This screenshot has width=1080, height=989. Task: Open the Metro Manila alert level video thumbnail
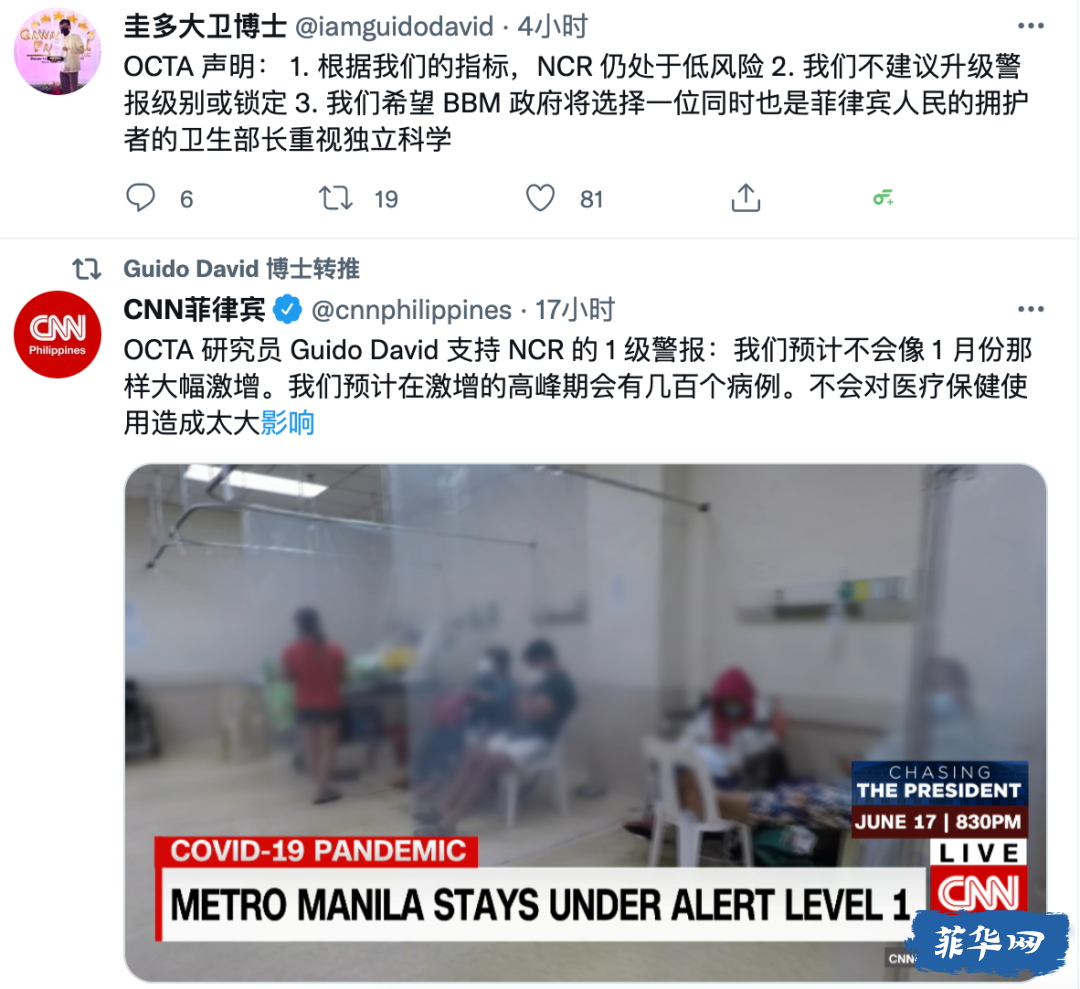(585, 722)
